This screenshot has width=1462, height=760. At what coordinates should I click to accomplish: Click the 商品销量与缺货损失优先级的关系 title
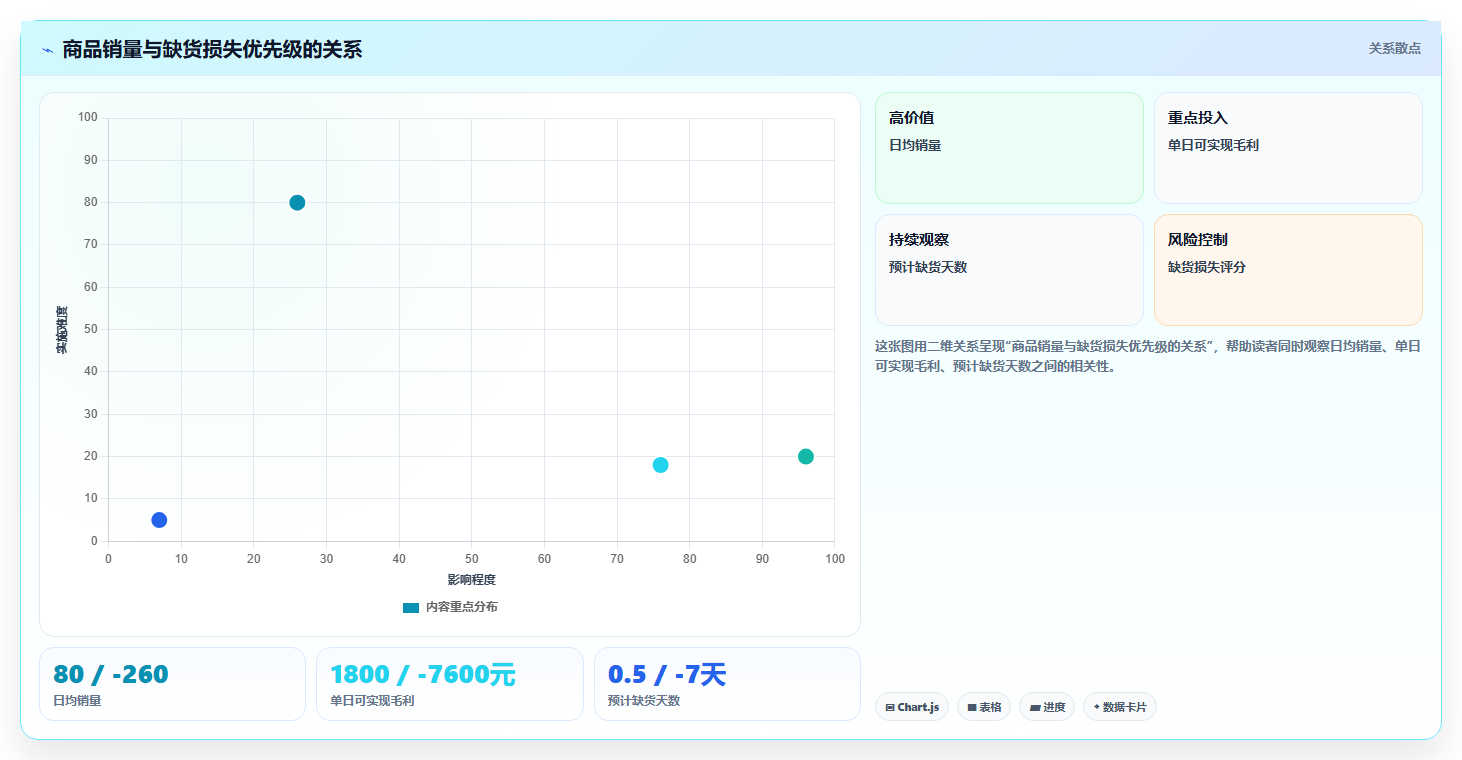212,49
